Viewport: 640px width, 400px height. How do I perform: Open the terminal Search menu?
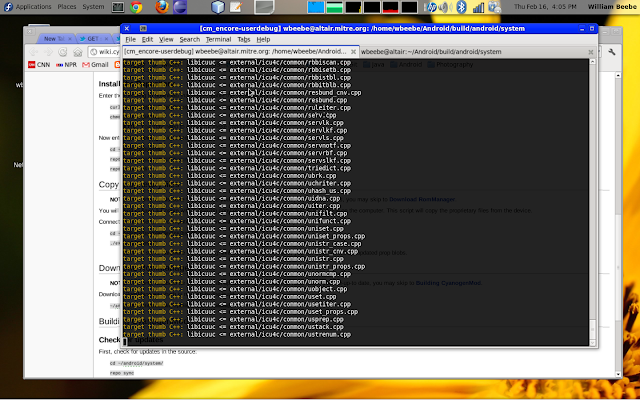coord(190,40)
